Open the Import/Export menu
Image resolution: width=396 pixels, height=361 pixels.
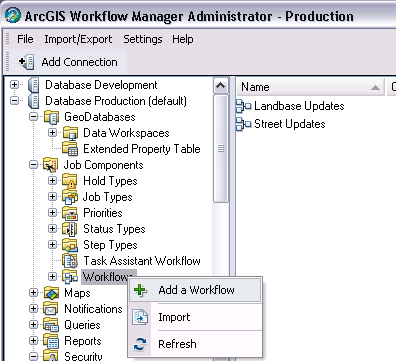pyautogui.click(x=78, y=39)
